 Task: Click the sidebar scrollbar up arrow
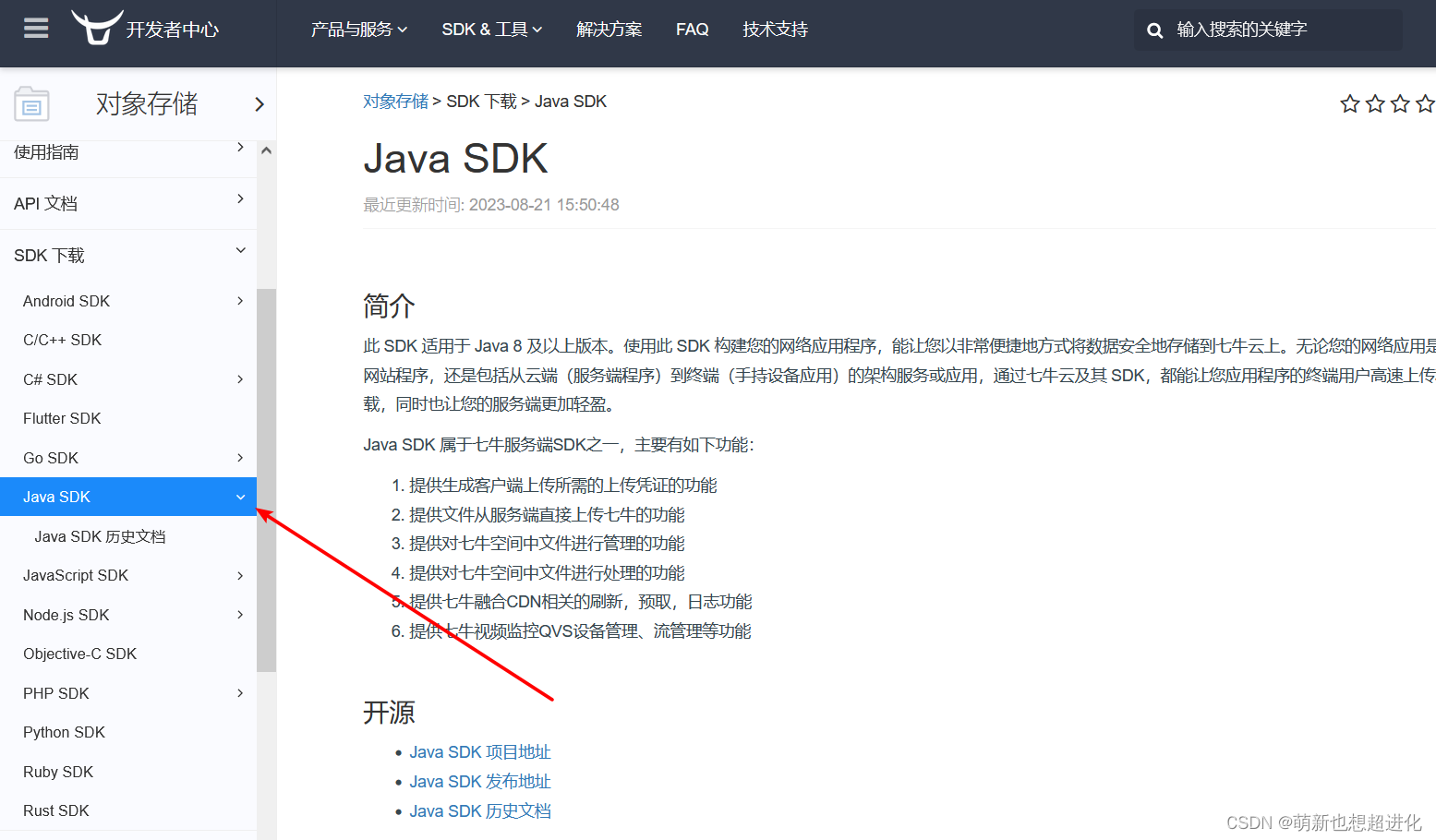(266, 150)
